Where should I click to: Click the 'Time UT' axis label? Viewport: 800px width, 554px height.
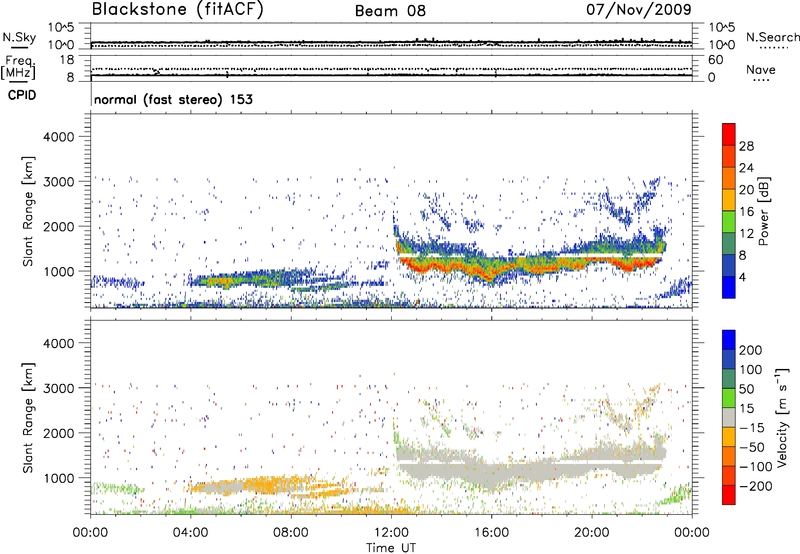[391, 548]
